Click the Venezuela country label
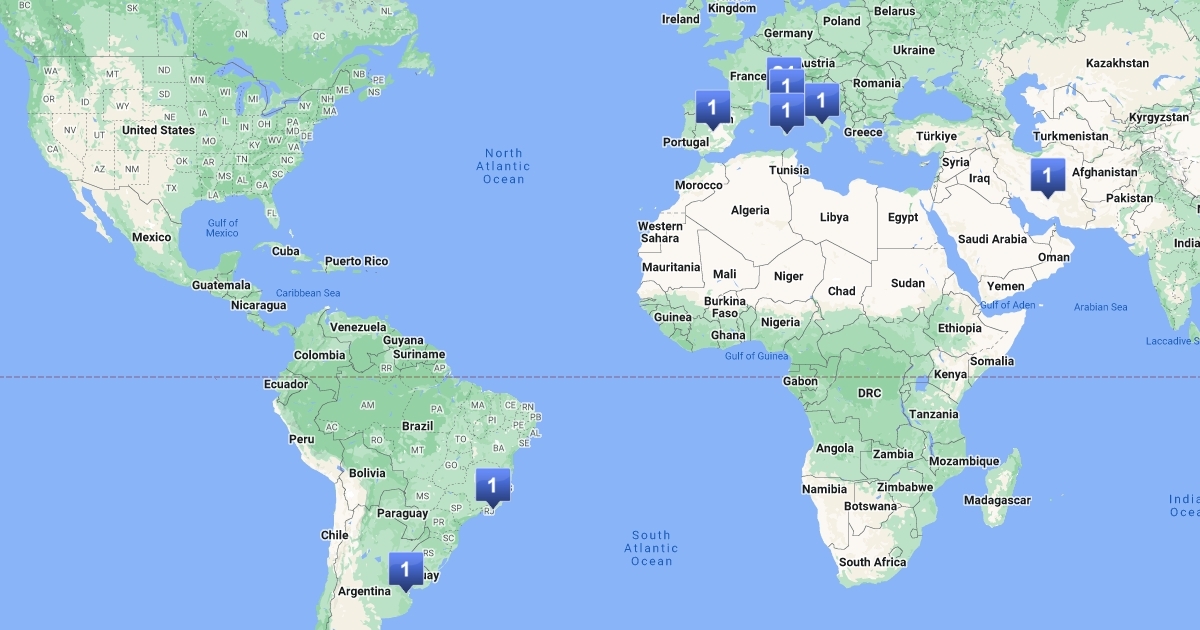The image size is (1200, 630). (358, 327)
